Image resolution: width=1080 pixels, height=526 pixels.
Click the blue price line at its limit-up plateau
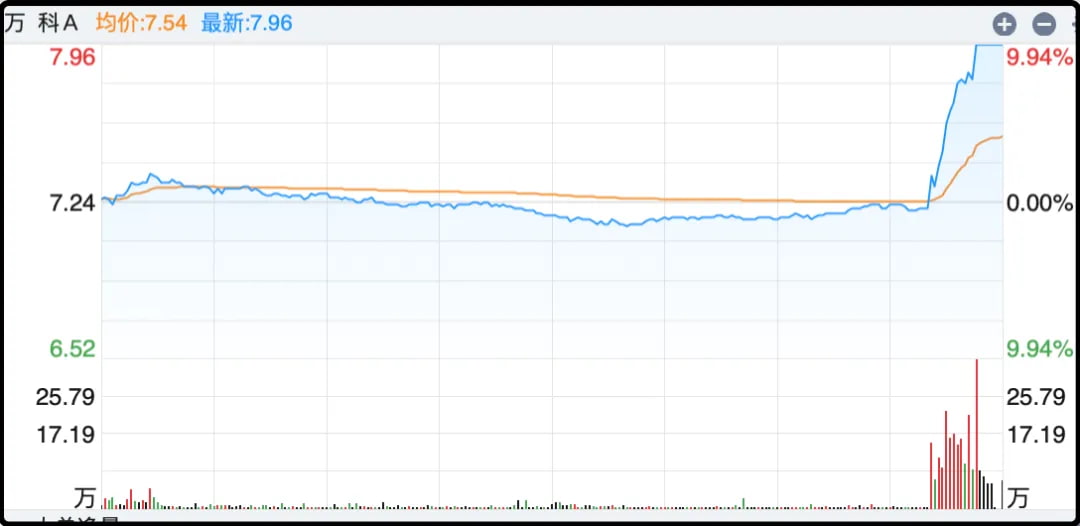(x=988, y=45)
